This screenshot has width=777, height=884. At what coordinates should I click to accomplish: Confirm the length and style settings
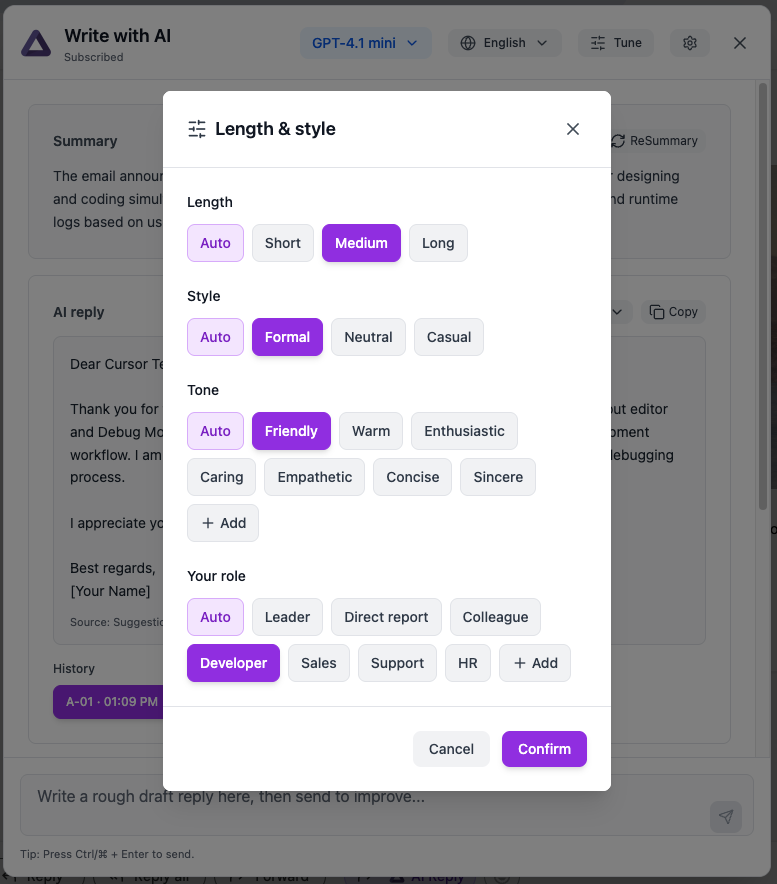point(544,749)
